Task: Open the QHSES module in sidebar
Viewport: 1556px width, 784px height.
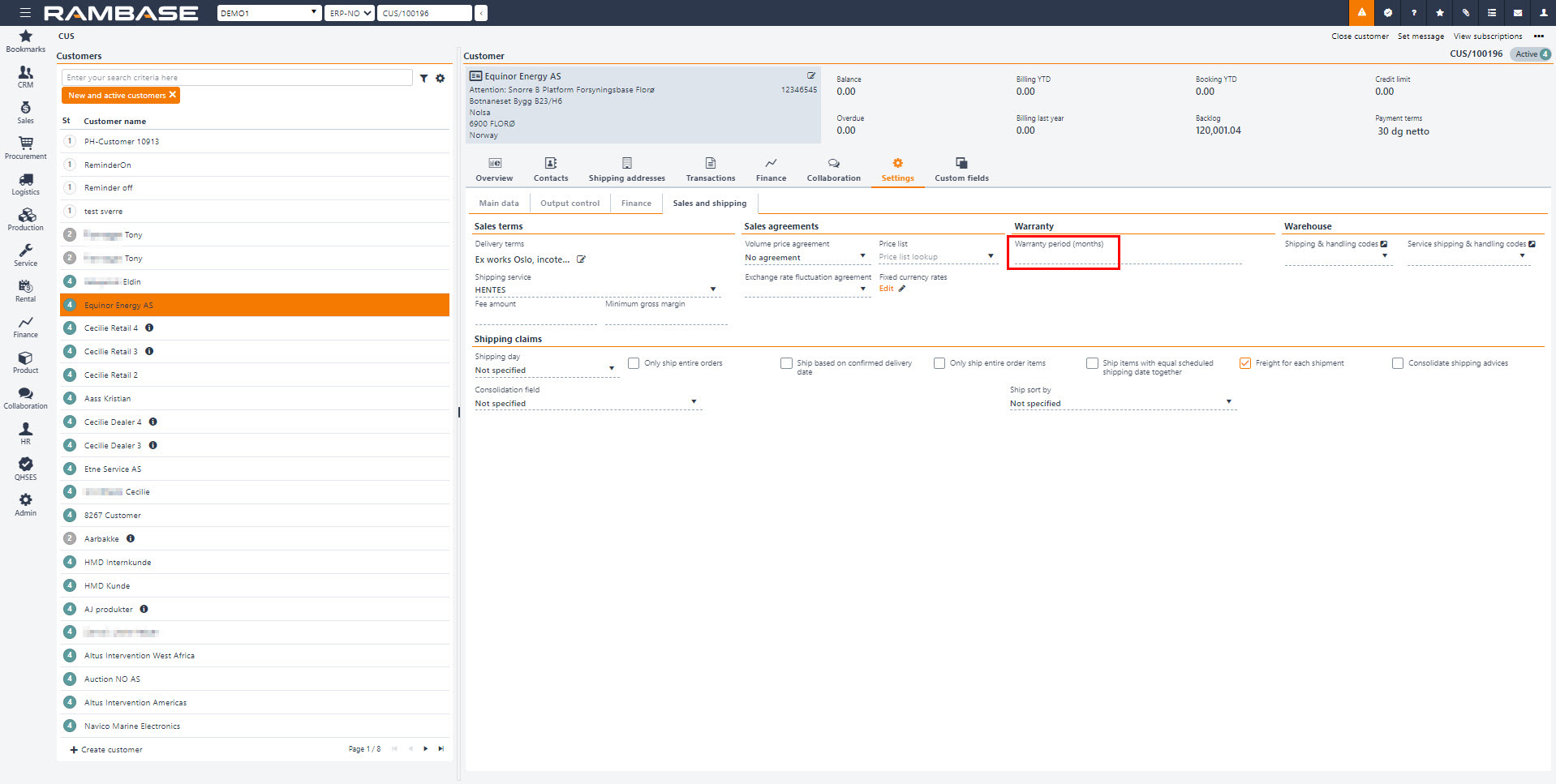Action: pyautogui.click(x=26, y=469)
